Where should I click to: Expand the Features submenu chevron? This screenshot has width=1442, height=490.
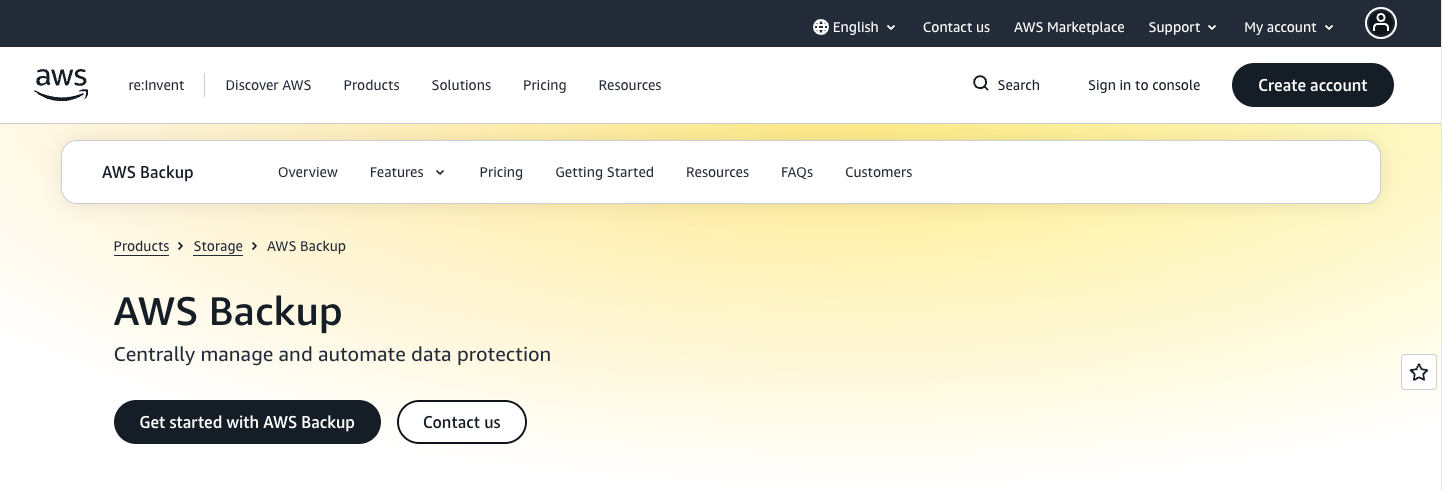click(439, 172)
